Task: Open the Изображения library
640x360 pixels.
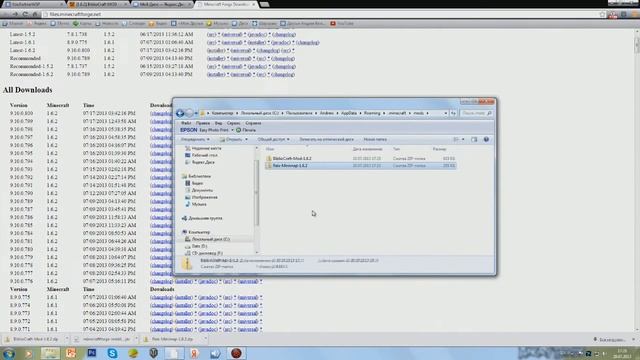Action: pyautogui.click(x=201, y=197)
